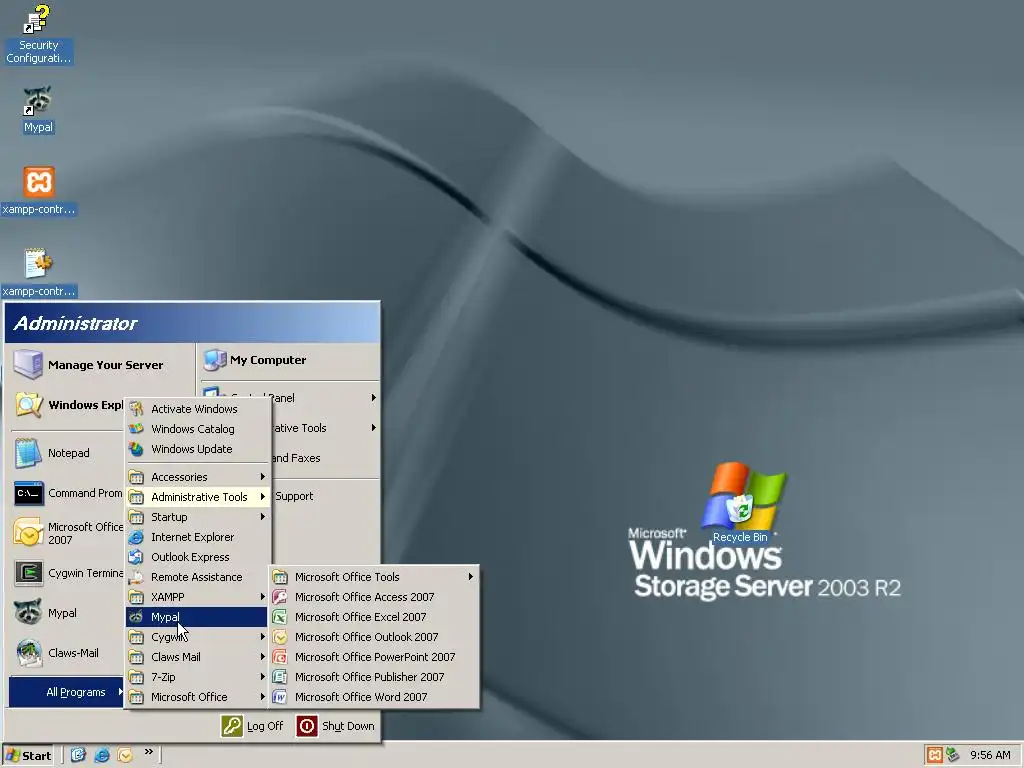Open Help and Support entry
Viewport: 1024px width, 768px height.
click(325, 496)
